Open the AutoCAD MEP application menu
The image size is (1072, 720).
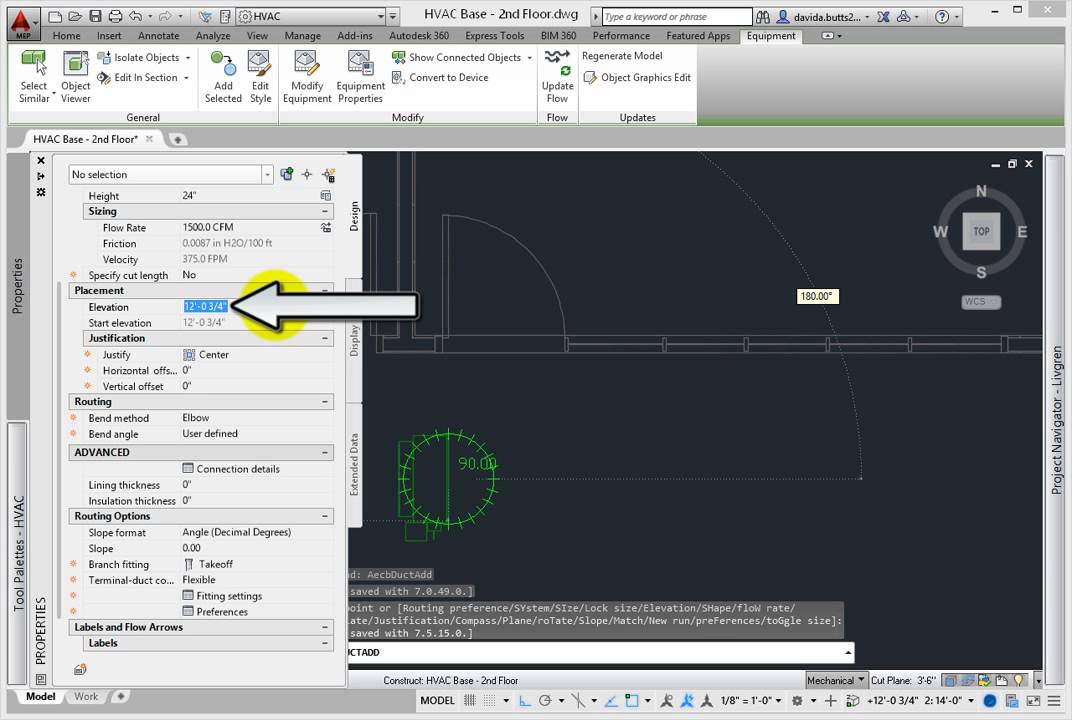(x=23, y=23)
